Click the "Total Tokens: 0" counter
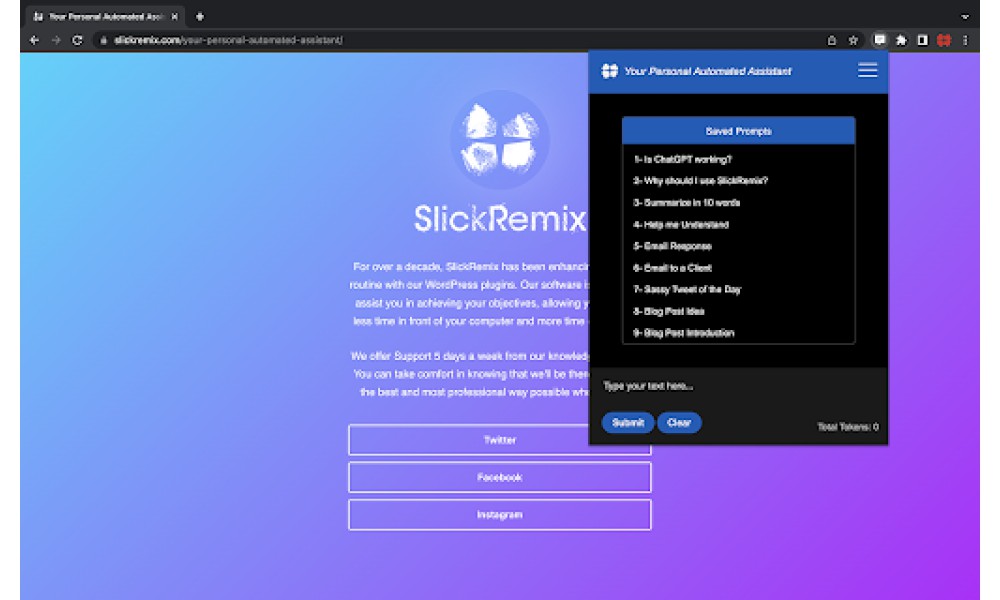Viewport: 1000px width, 600px height. [x=848, y=427]
